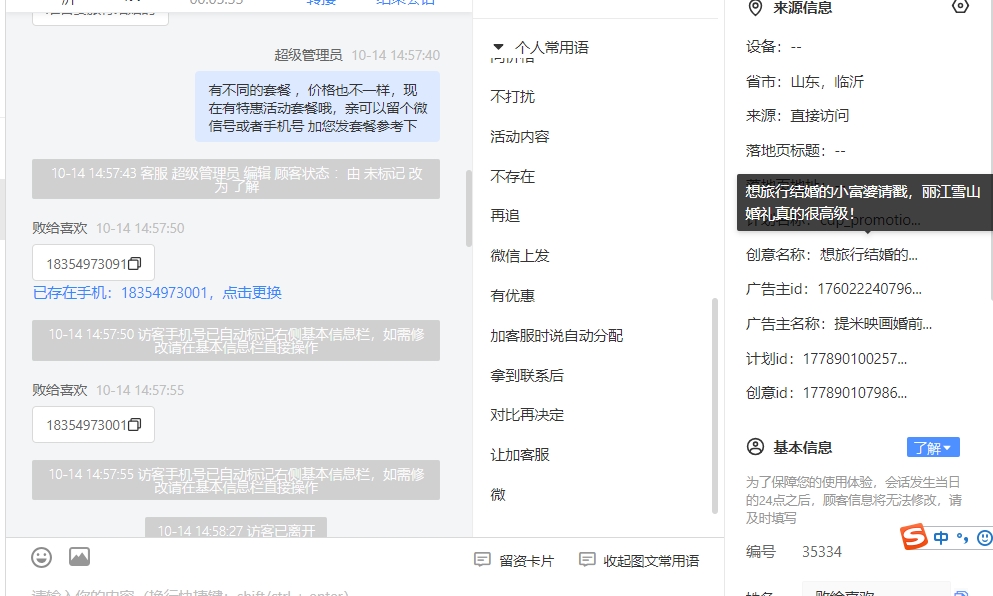Image resolution: width=993 pixels, height=596 pixels.
Task: Open the hexagon settings icon near 来源信息
Action: point(960,7)
